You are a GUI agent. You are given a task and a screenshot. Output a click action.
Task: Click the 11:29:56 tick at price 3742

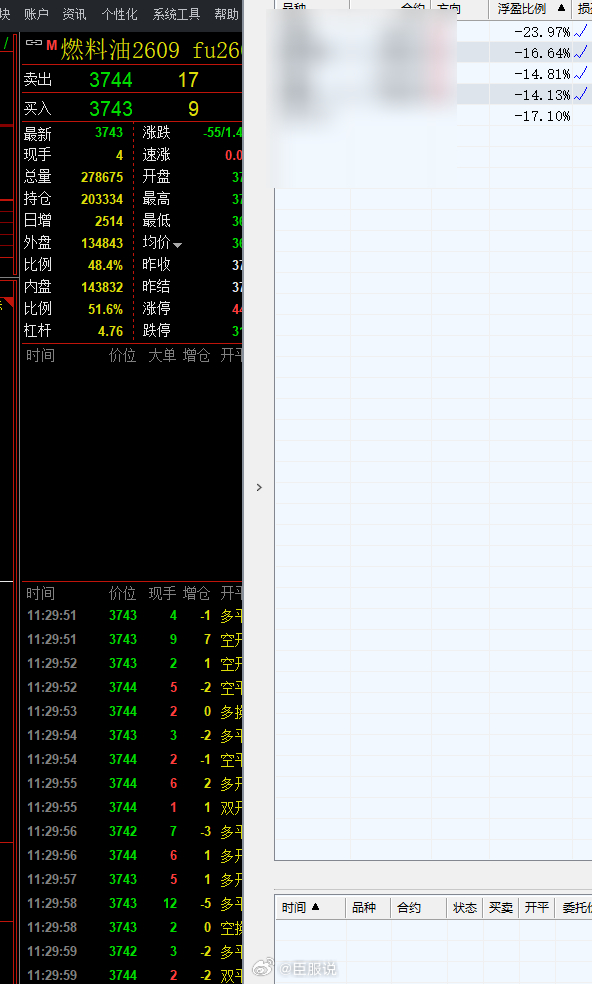(x=134, y=831)
